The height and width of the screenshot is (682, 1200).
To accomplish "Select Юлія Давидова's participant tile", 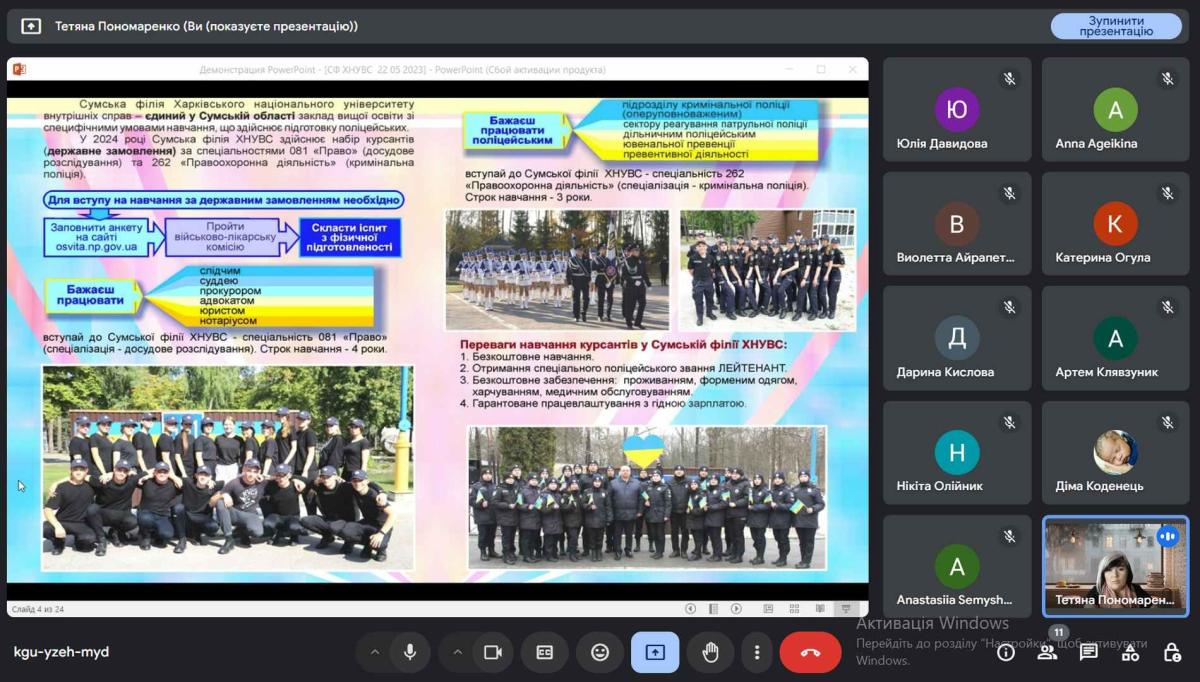I will (x=957, y=110).
